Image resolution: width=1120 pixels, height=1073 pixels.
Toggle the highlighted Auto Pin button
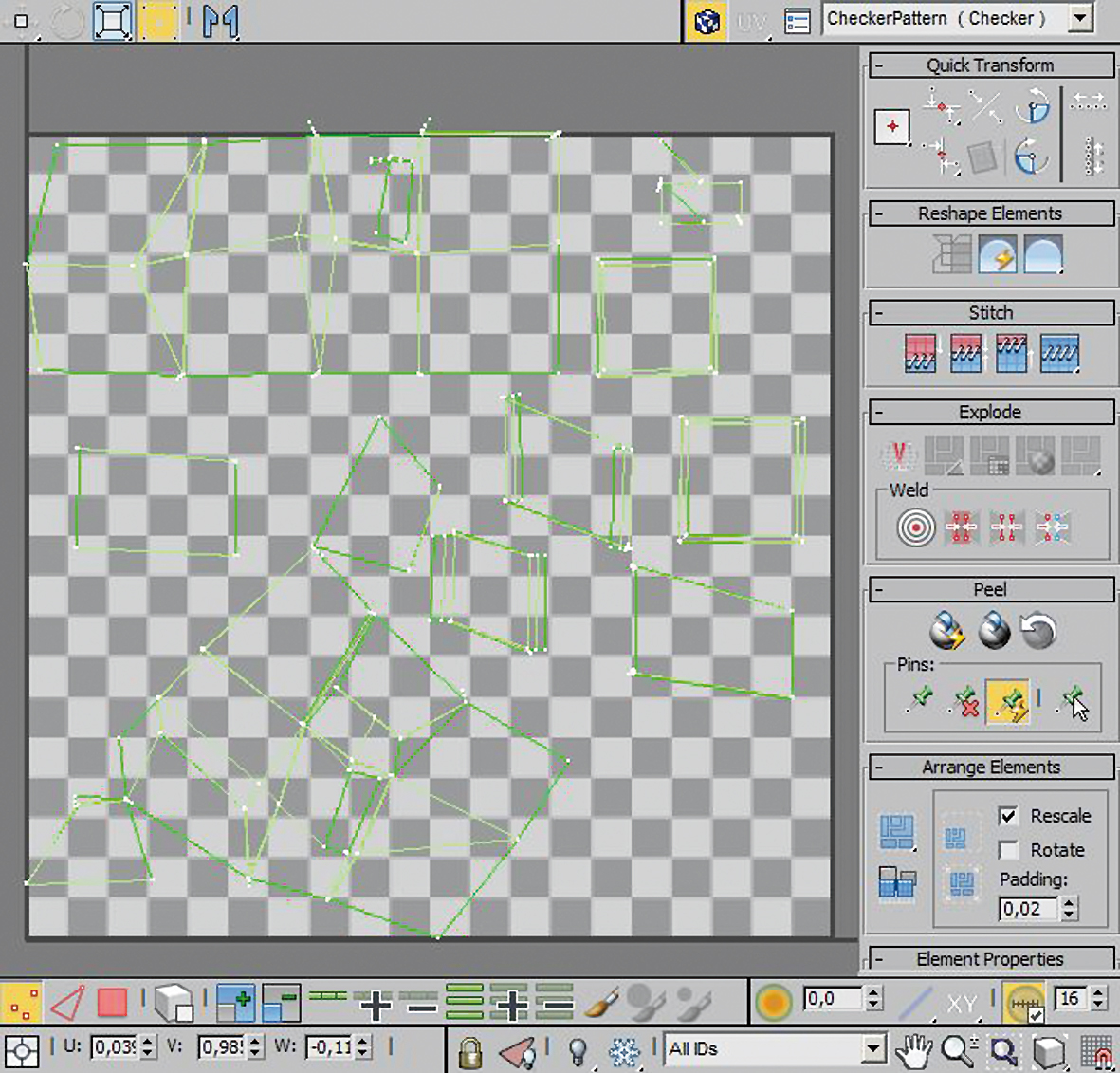(1007, 702)
